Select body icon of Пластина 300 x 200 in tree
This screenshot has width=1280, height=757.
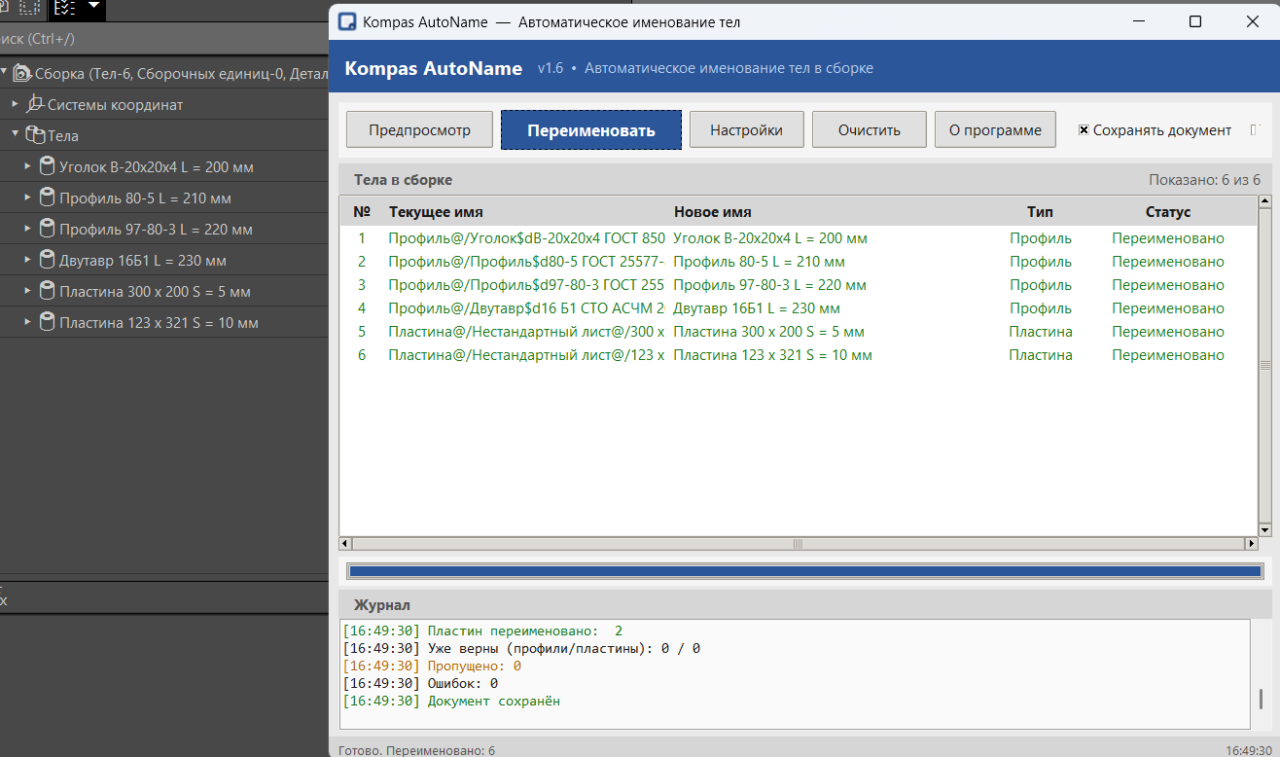pos(47,291)
